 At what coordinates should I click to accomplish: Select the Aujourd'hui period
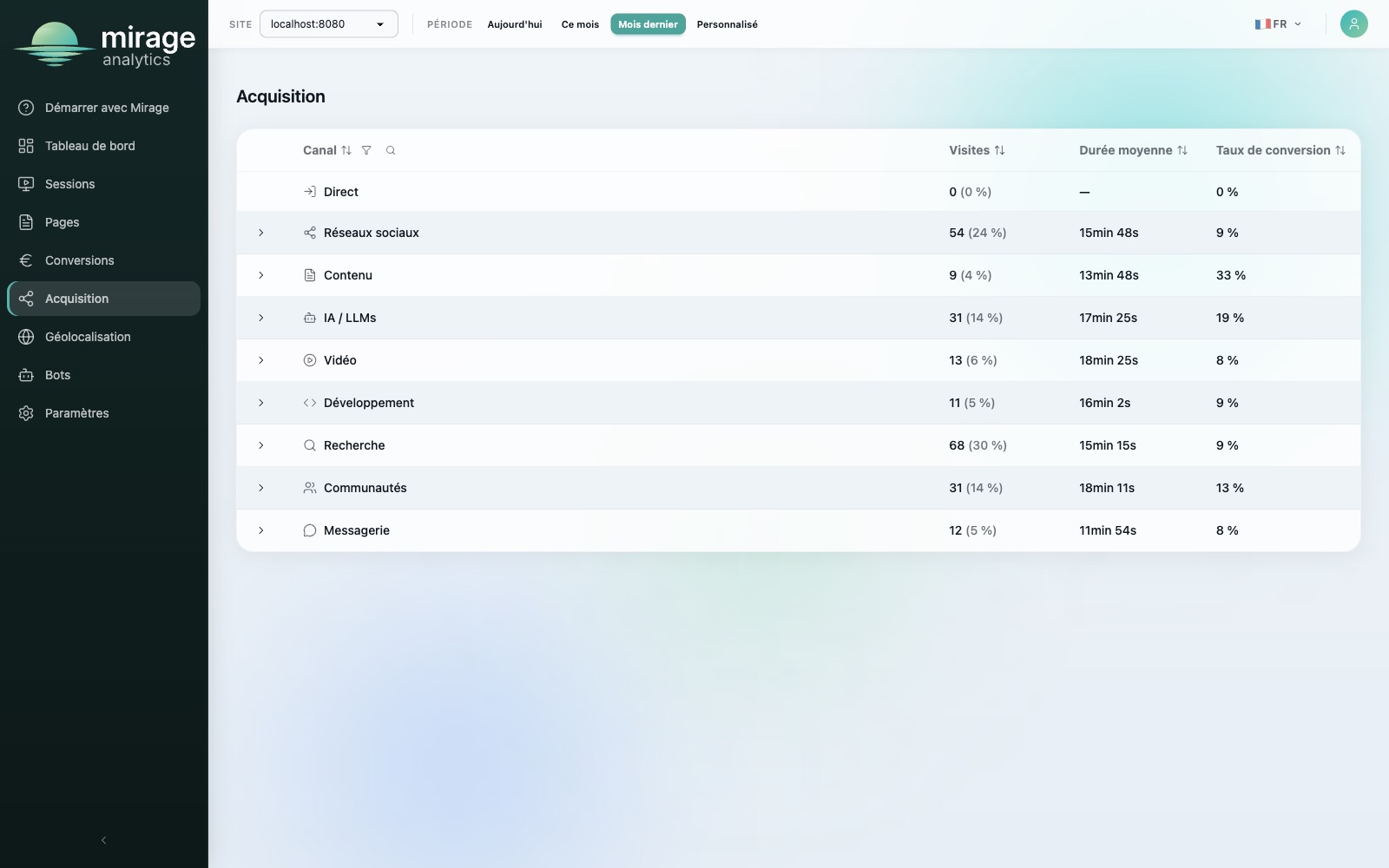tap(515, 24)
